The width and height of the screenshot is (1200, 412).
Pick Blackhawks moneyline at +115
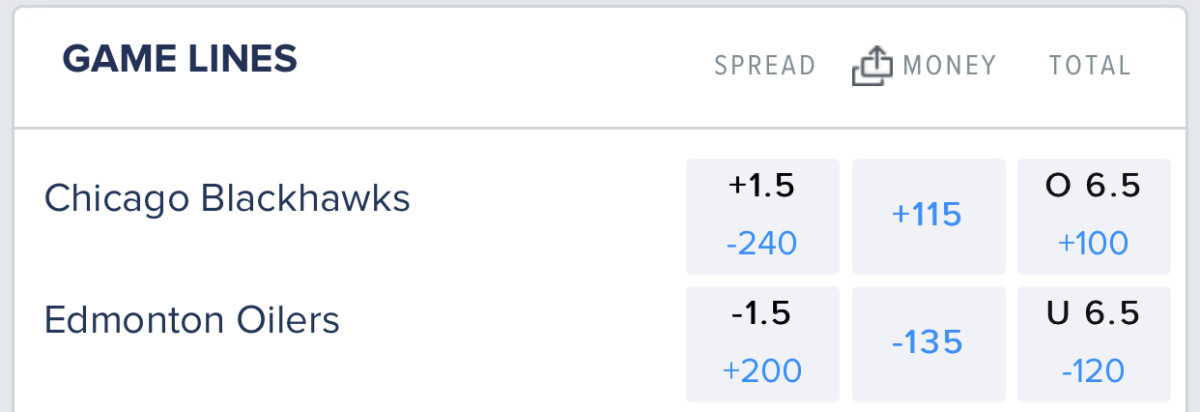[928, 215]
